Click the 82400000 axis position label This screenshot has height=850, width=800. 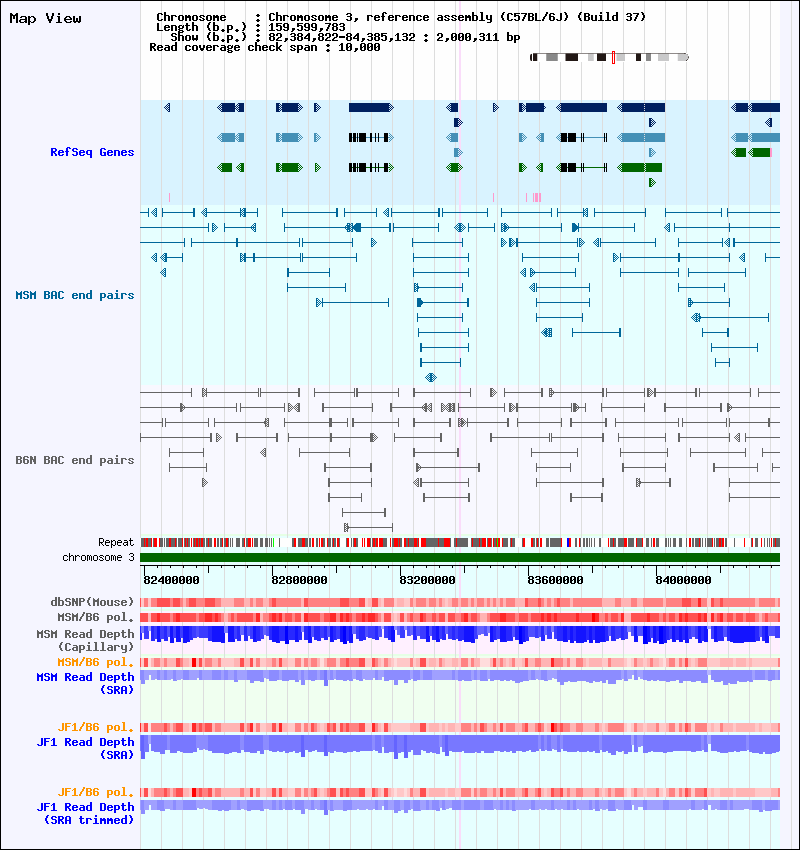171,580
